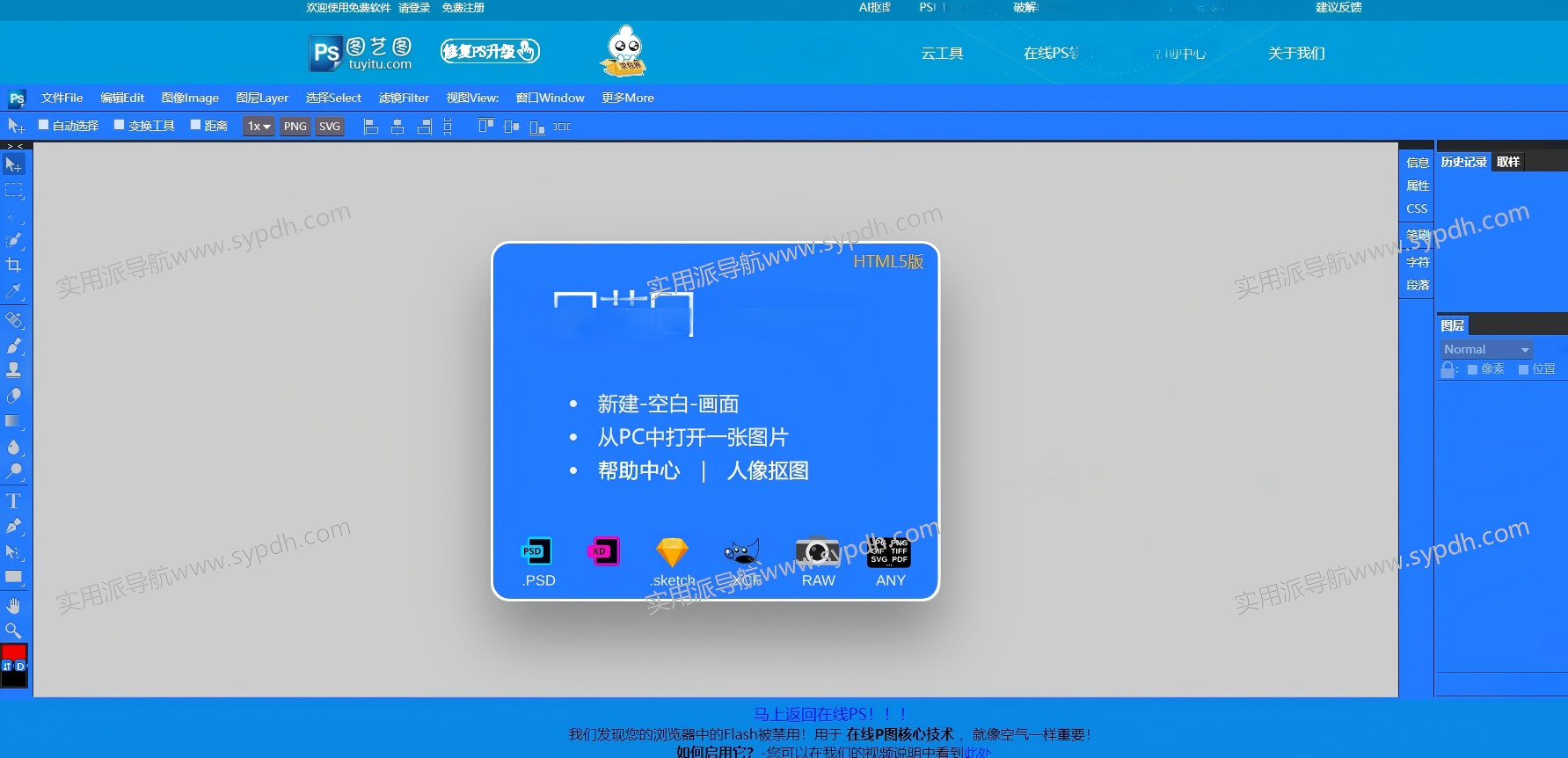This screenshot has height=758, width=1568.
Task: Click the RAW camera format icon
Action: (x=818, y=551)
